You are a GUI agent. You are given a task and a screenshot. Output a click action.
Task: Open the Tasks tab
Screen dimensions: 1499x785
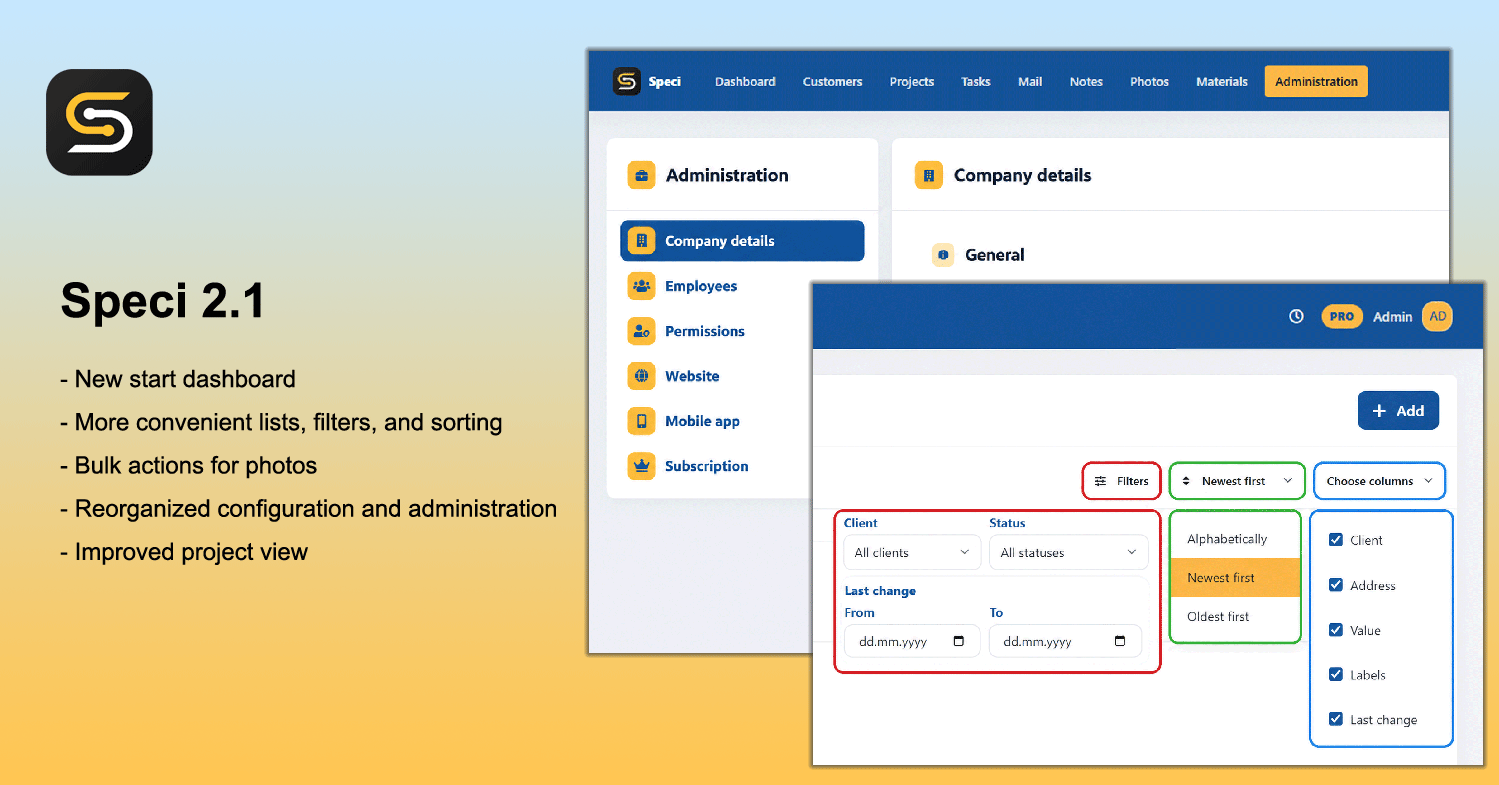click(x=976, y=82)
